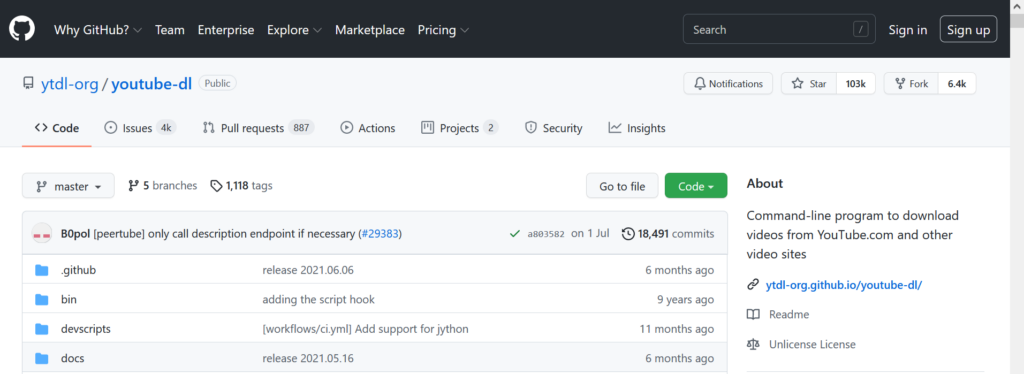Click the green commit status checkmark
1024x374 pixels.
pyautogui.click(x=515, y=234)
